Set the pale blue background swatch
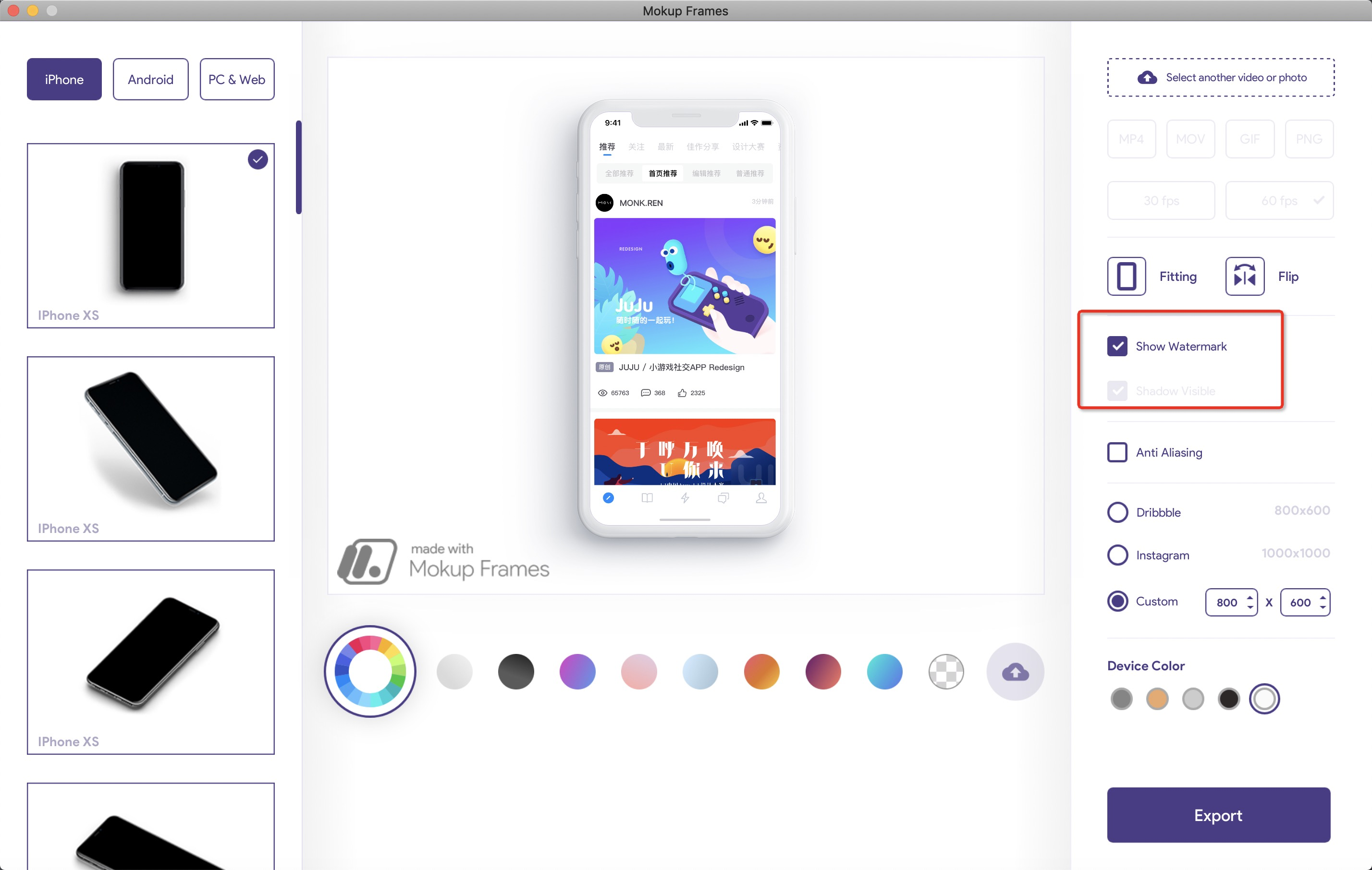Screen dimensions: 1372x870 [700, 671]
